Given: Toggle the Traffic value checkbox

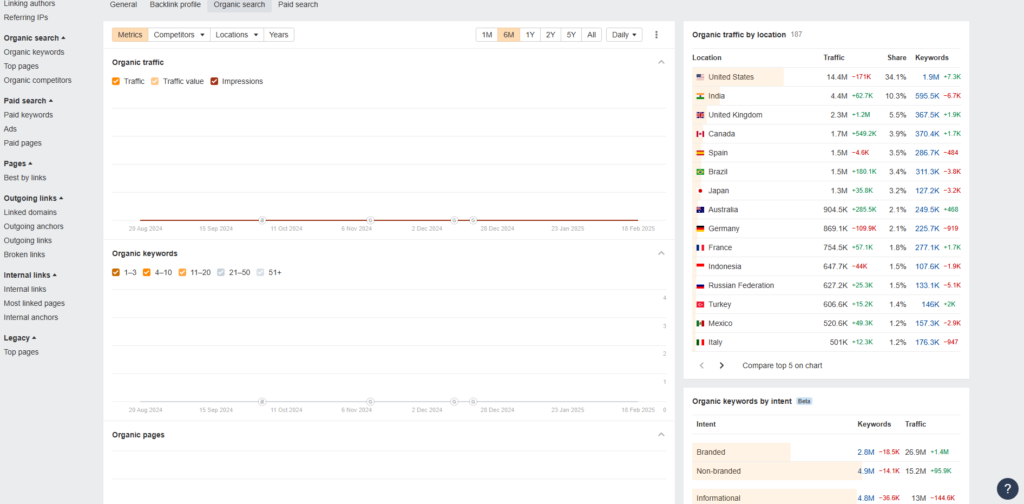Looking at the screenshot, I should (x=155, y=82).
